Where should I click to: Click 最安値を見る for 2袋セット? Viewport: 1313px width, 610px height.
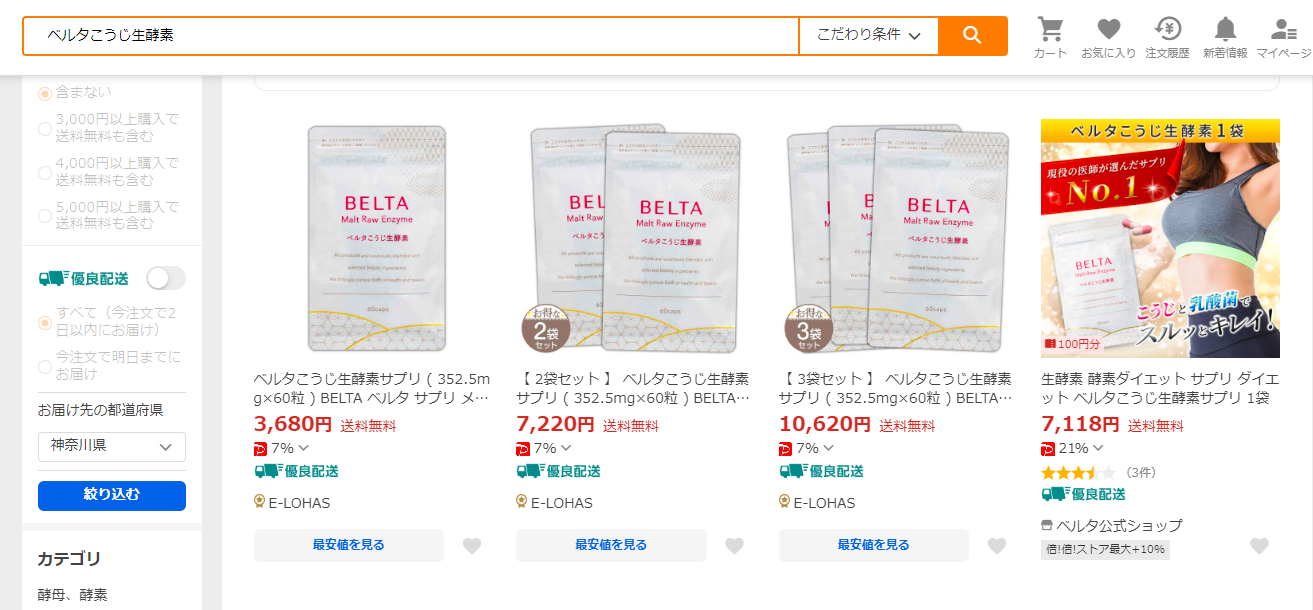click(x=611, y=545)
